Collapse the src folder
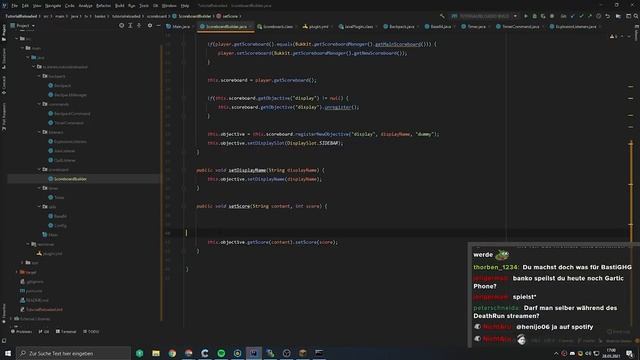 pyautogui.click(x=17, y=38)
